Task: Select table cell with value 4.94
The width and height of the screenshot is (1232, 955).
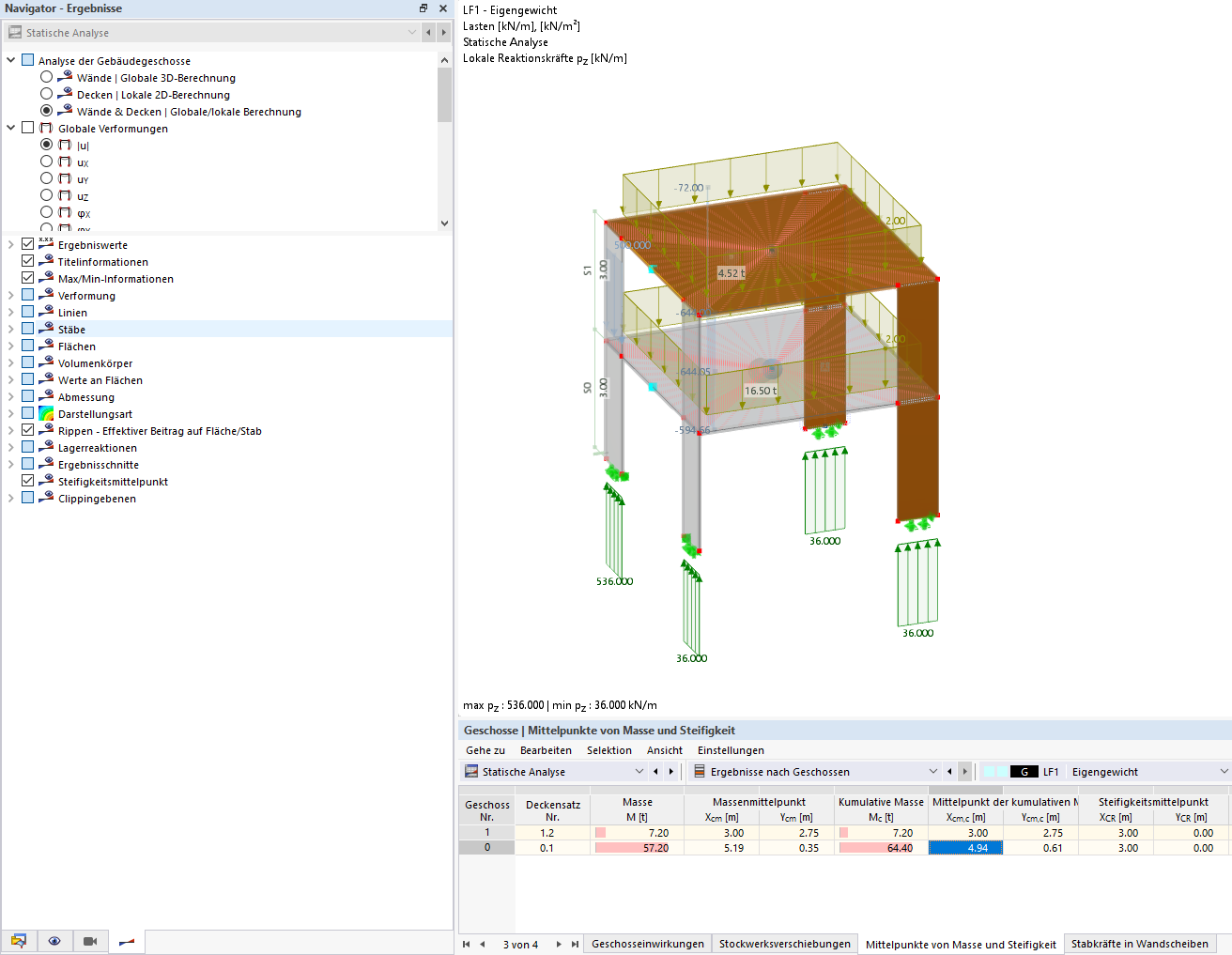Action: [965, 847]
